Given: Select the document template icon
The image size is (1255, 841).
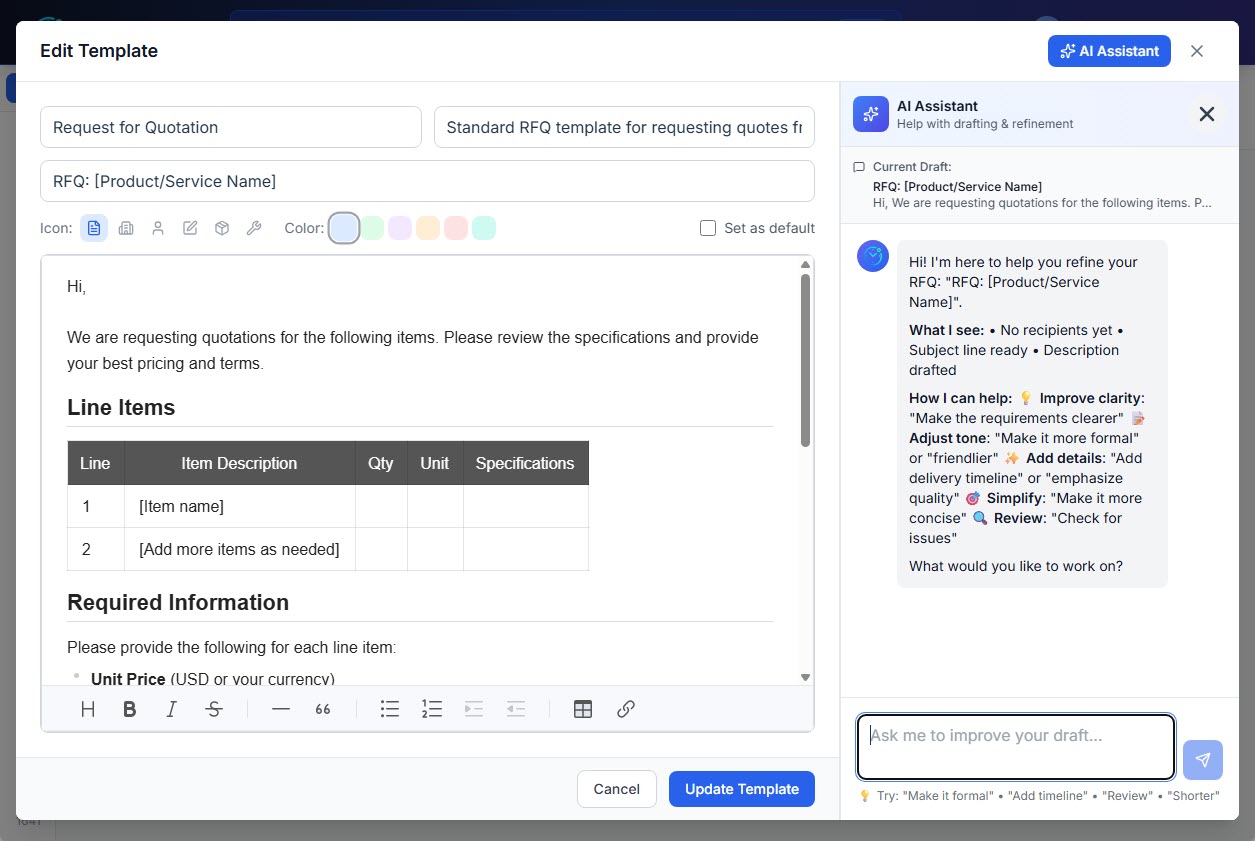Looking at the screenshot, I should pyautogui.click(x=94, y=227).
